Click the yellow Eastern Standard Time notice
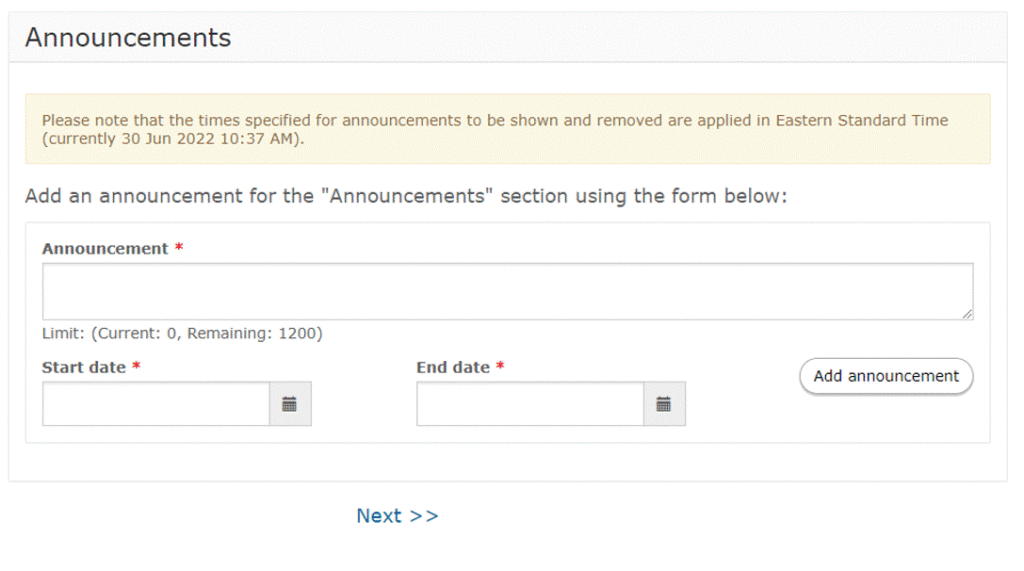This screenshot has width=1024, height=571. (x=507, y=129)
